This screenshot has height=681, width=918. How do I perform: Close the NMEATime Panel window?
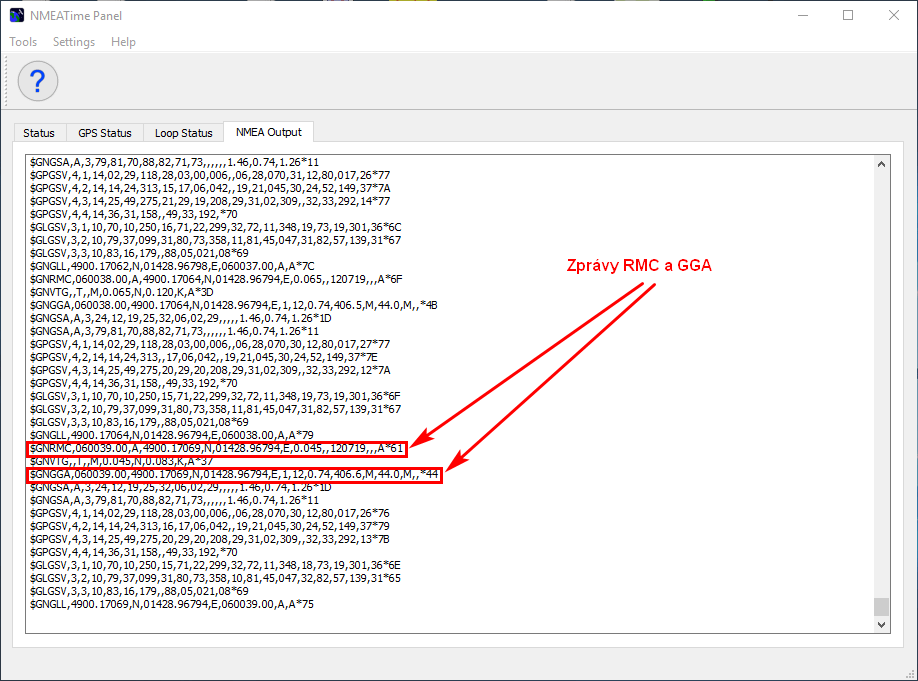894,16
